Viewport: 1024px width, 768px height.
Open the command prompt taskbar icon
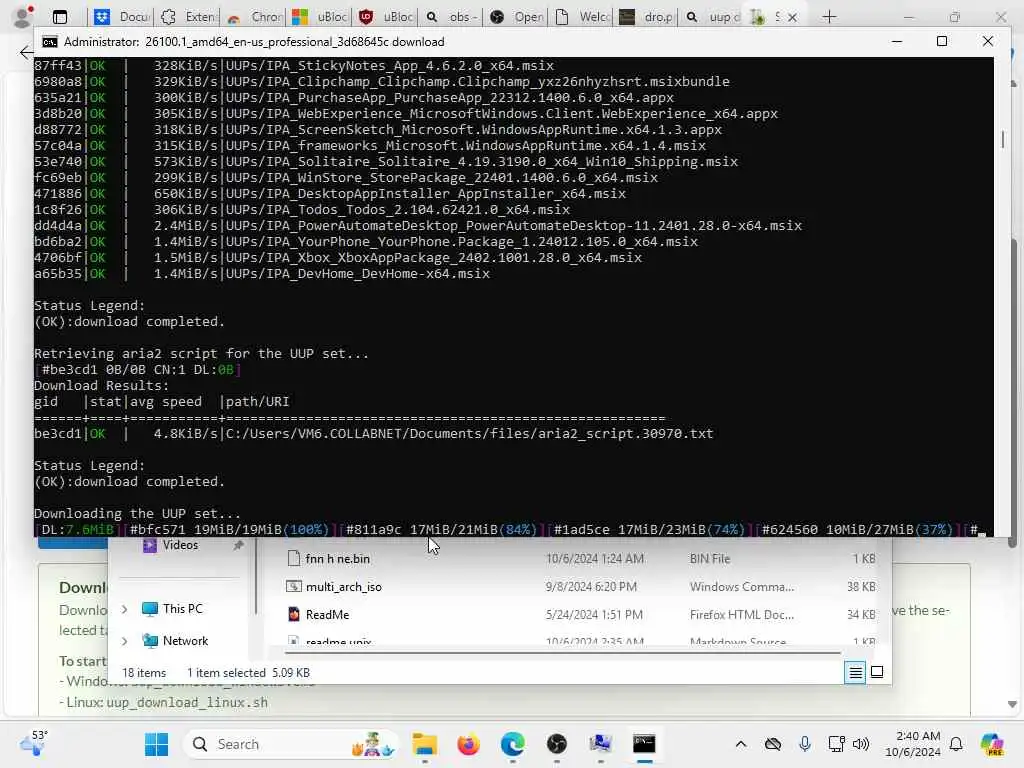click(x=644, y=744)
